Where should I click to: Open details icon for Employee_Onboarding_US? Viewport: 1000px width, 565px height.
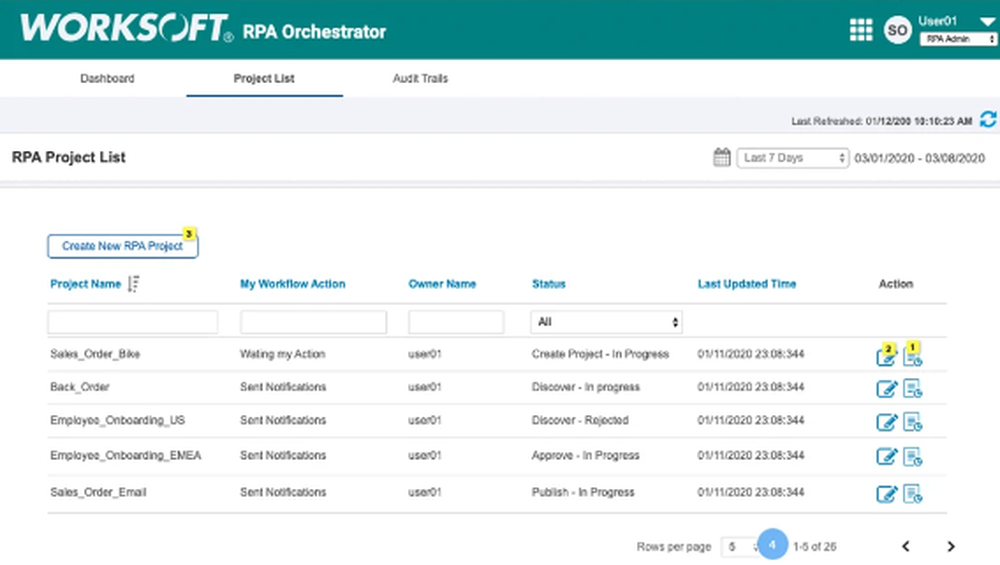(913, 422)
